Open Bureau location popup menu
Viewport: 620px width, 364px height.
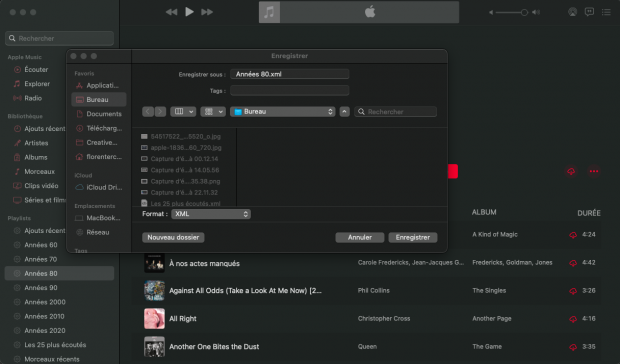(x=283, y=111)
